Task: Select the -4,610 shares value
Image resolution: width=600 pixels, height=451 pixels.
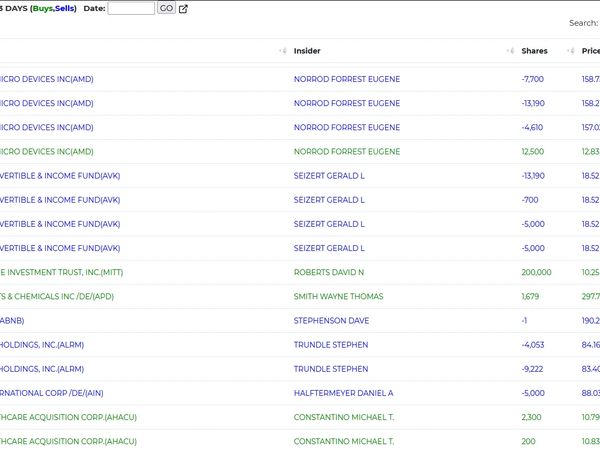Action: point(532,127)
